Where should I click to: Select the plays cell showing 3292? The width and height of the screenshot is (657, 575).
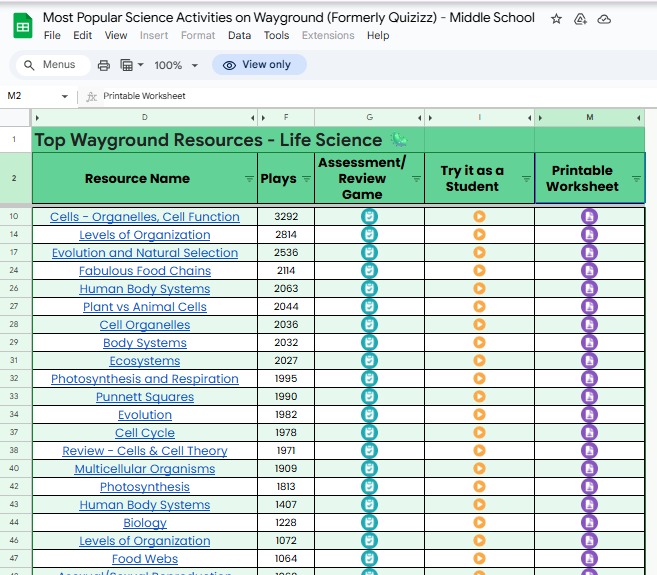286,217
